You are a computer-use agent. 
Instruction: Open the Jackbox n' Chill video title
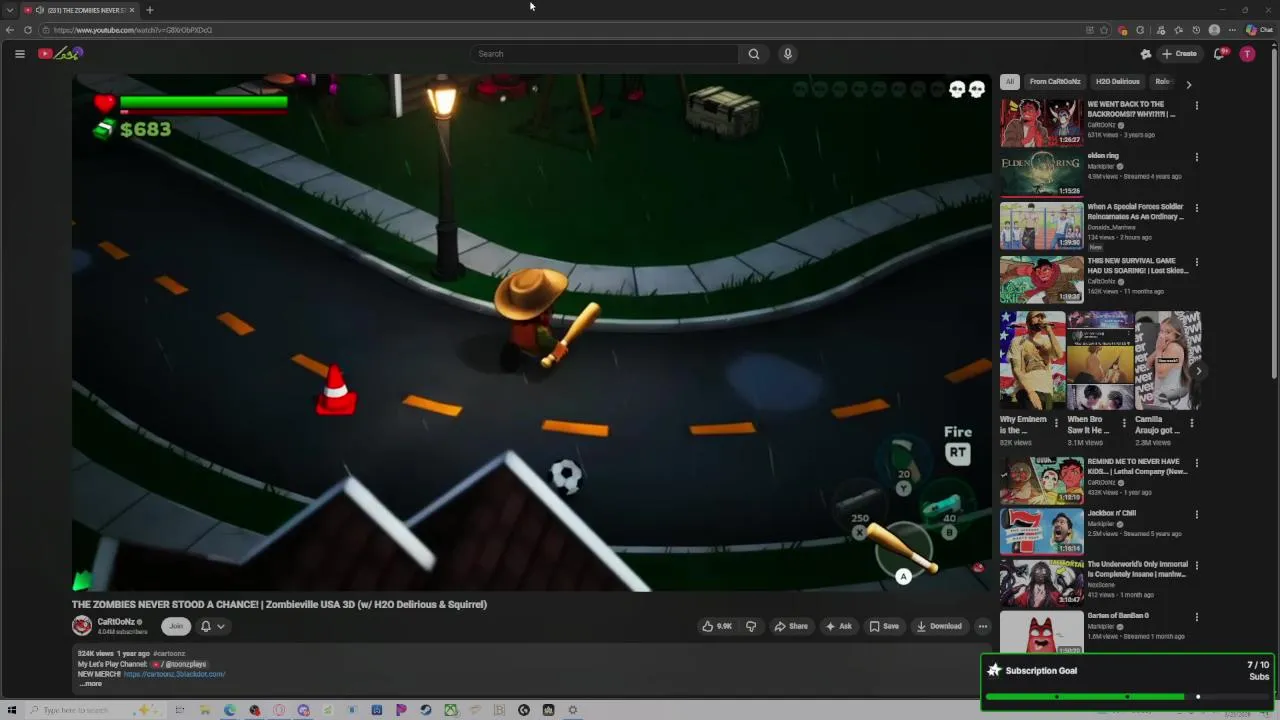[x=1111, y=513]
